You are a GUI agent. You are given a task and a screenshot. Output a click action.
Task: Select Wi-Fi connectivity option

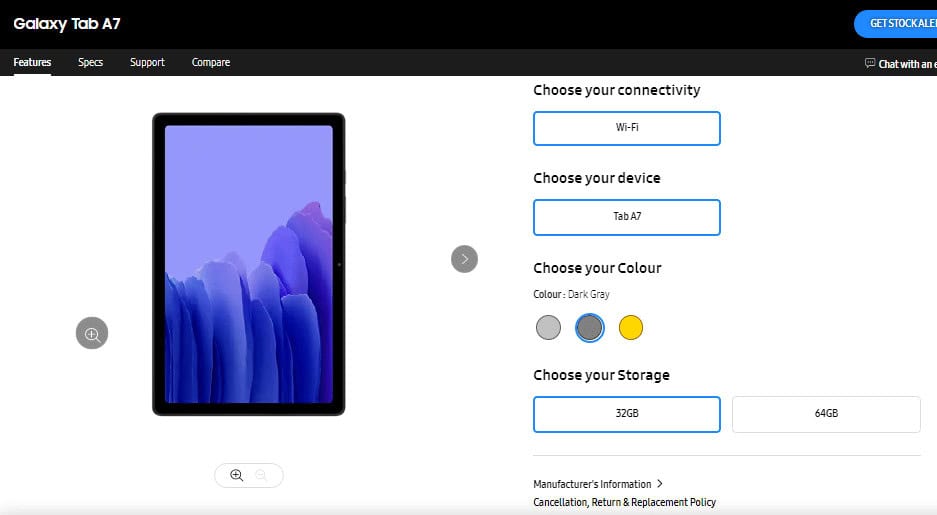point(627,128)
